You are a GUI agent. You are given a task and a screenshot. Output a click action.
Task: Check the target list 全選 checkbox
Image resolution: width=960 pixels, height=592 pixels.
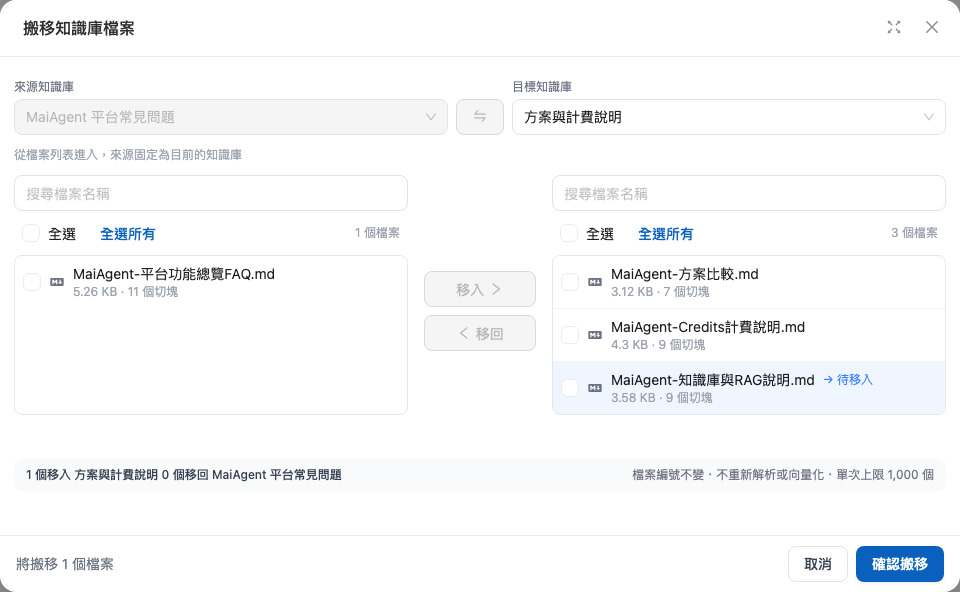pos(569,233)
